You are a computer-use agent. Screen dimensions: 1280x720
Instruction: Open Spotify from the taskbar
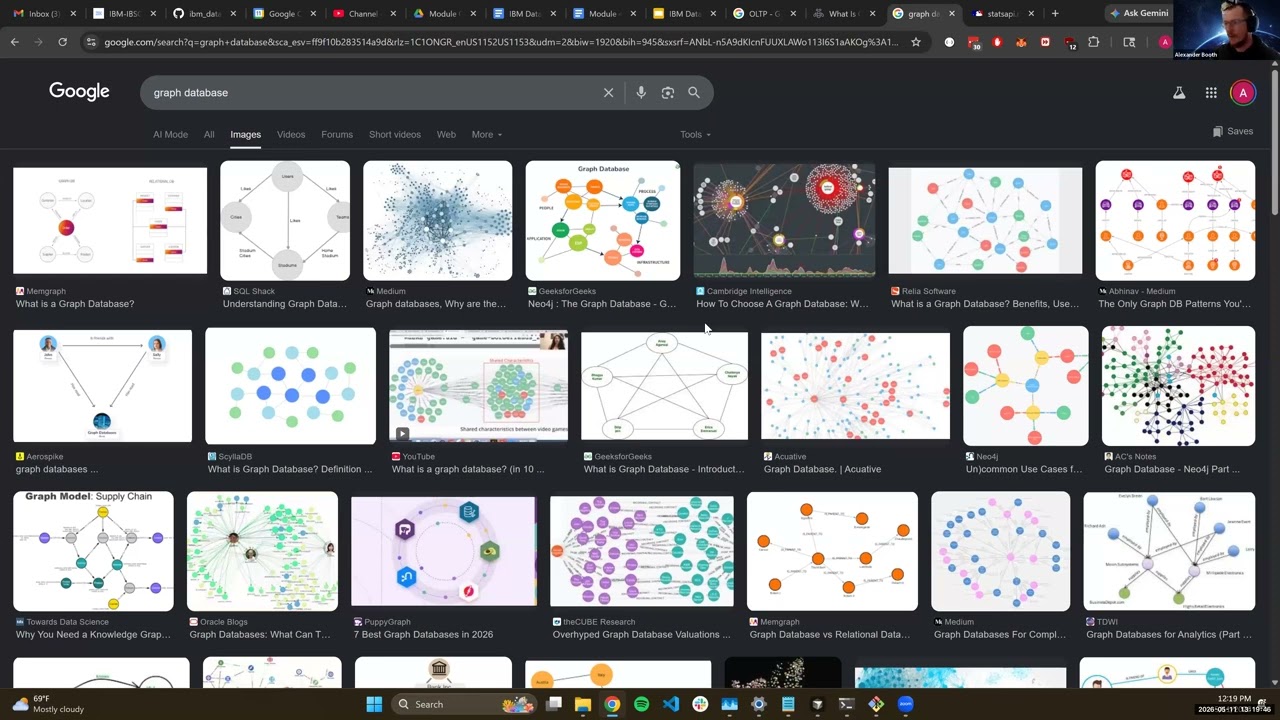coord(641,704)
